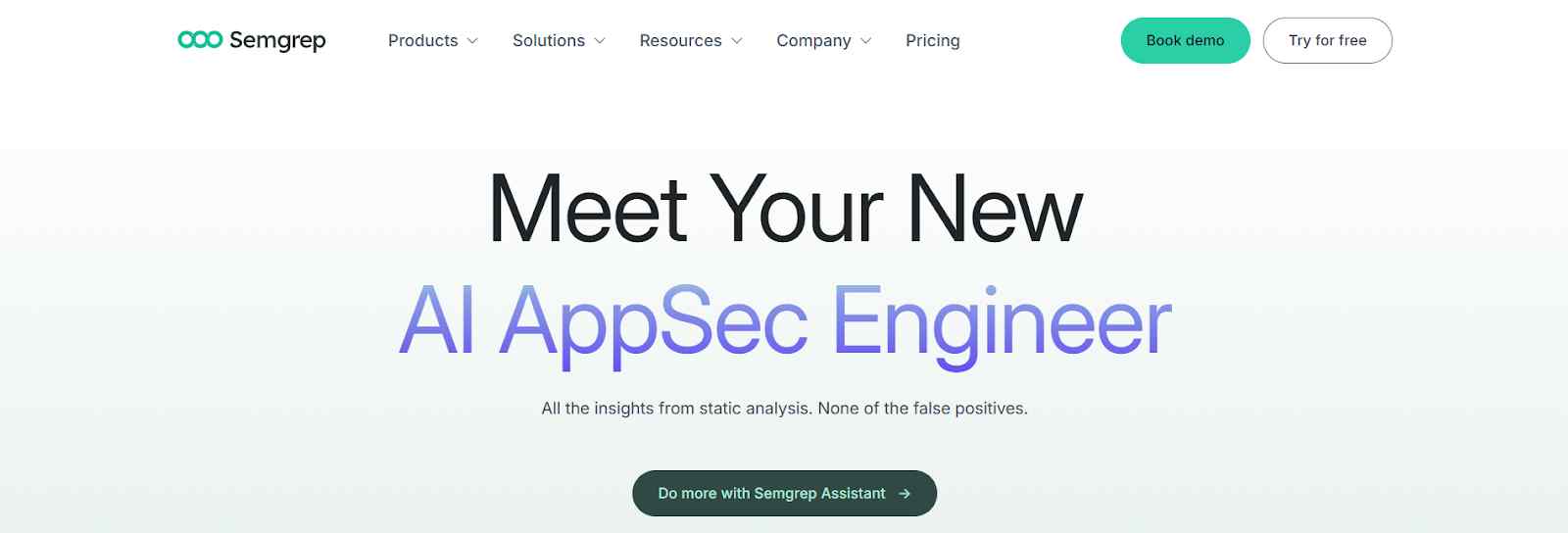Open the Products menu
The height and width of the screenshot is (533, 1568).
[x=422, y=40]
